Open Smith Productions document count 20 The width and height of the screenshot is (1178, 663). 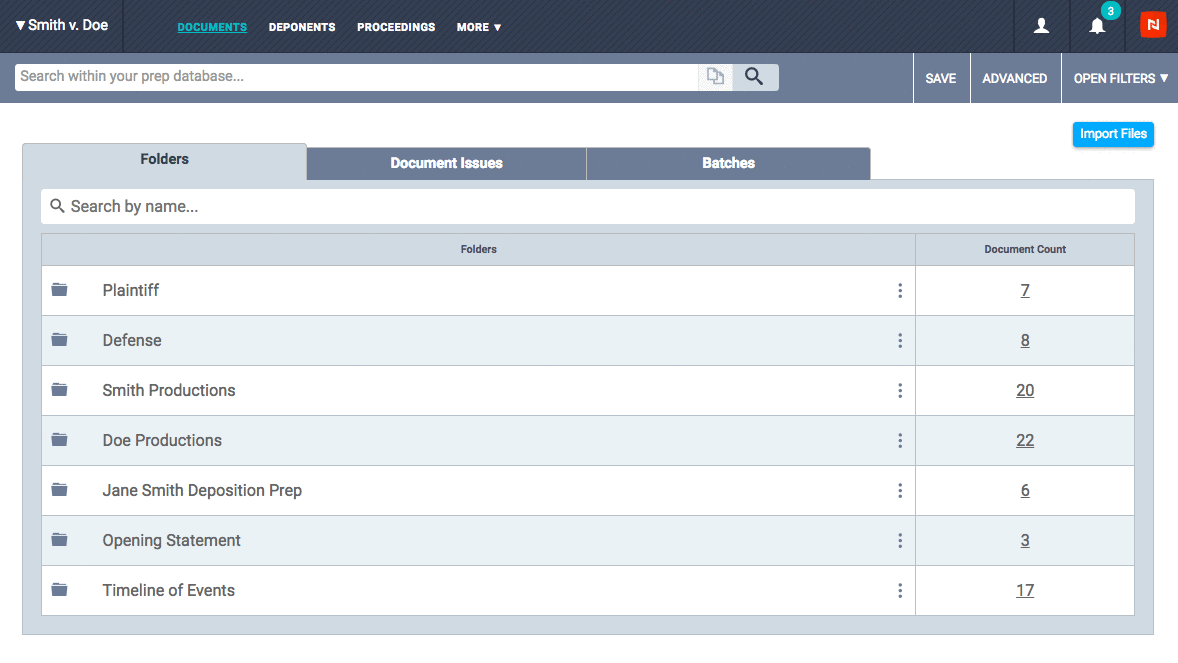click(1025, 390)
